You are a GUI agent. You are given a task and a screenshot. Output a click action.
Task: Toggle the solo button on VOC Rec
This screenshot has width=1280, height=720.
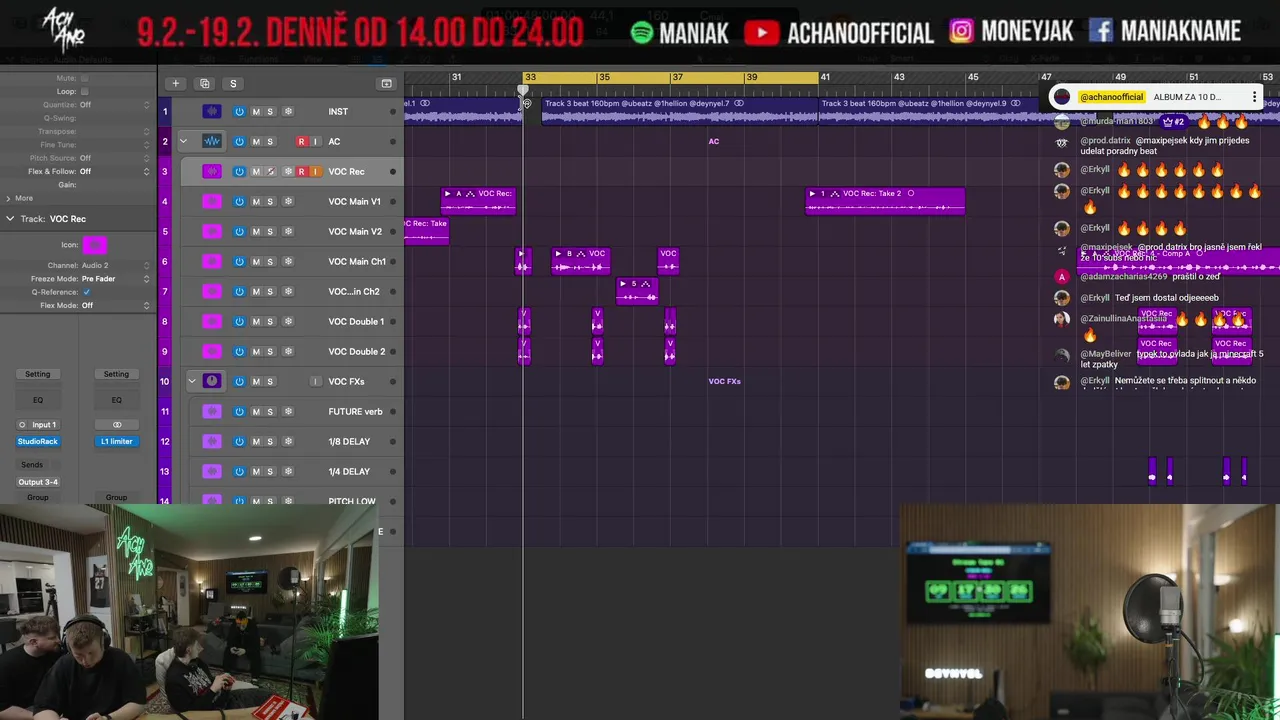(x=270, y=171)
